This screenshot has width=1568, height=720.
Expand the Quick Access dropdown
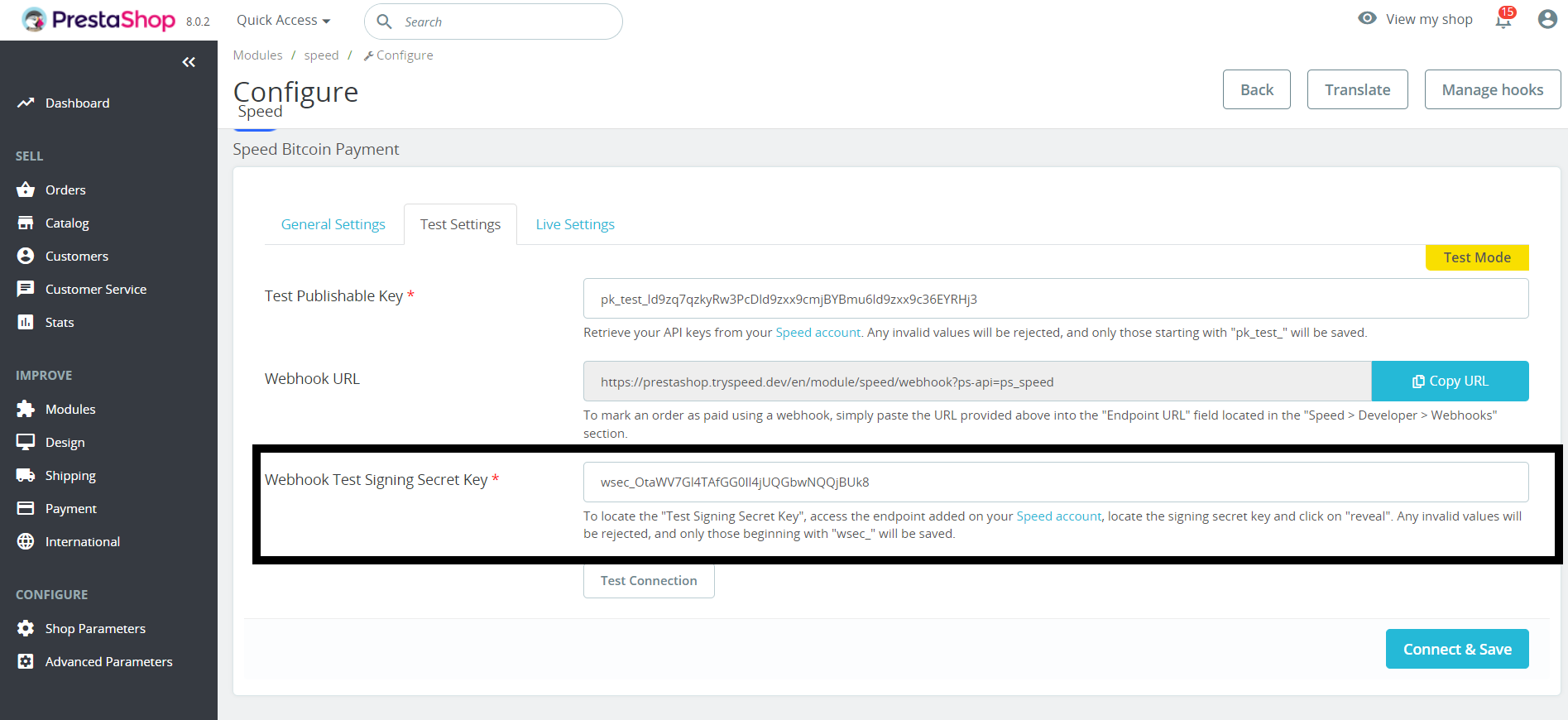(283, 20)
